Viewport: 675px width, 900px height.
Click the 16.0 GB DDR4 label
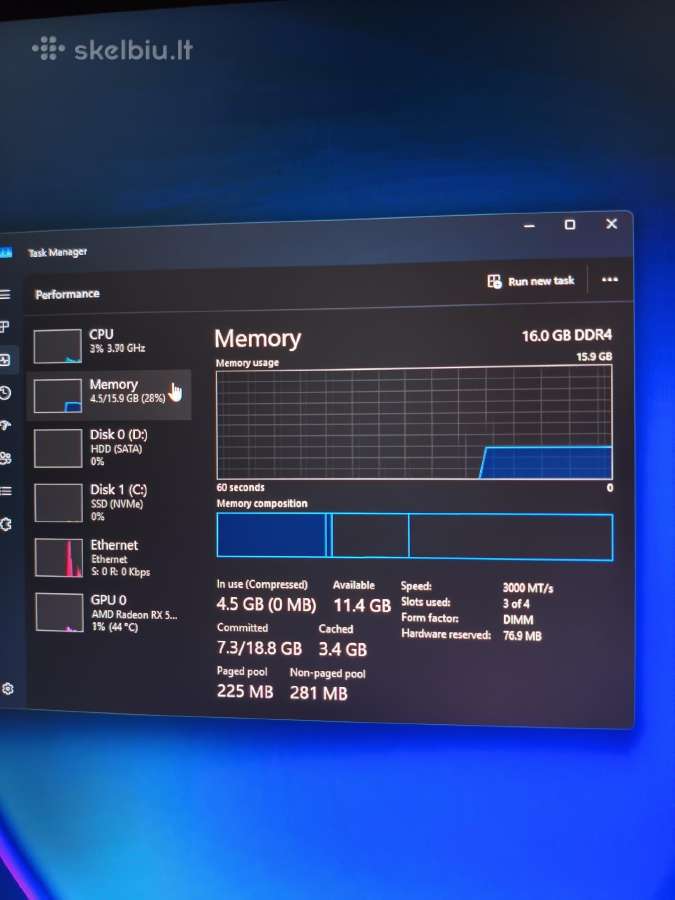click(x=567, y=335)
